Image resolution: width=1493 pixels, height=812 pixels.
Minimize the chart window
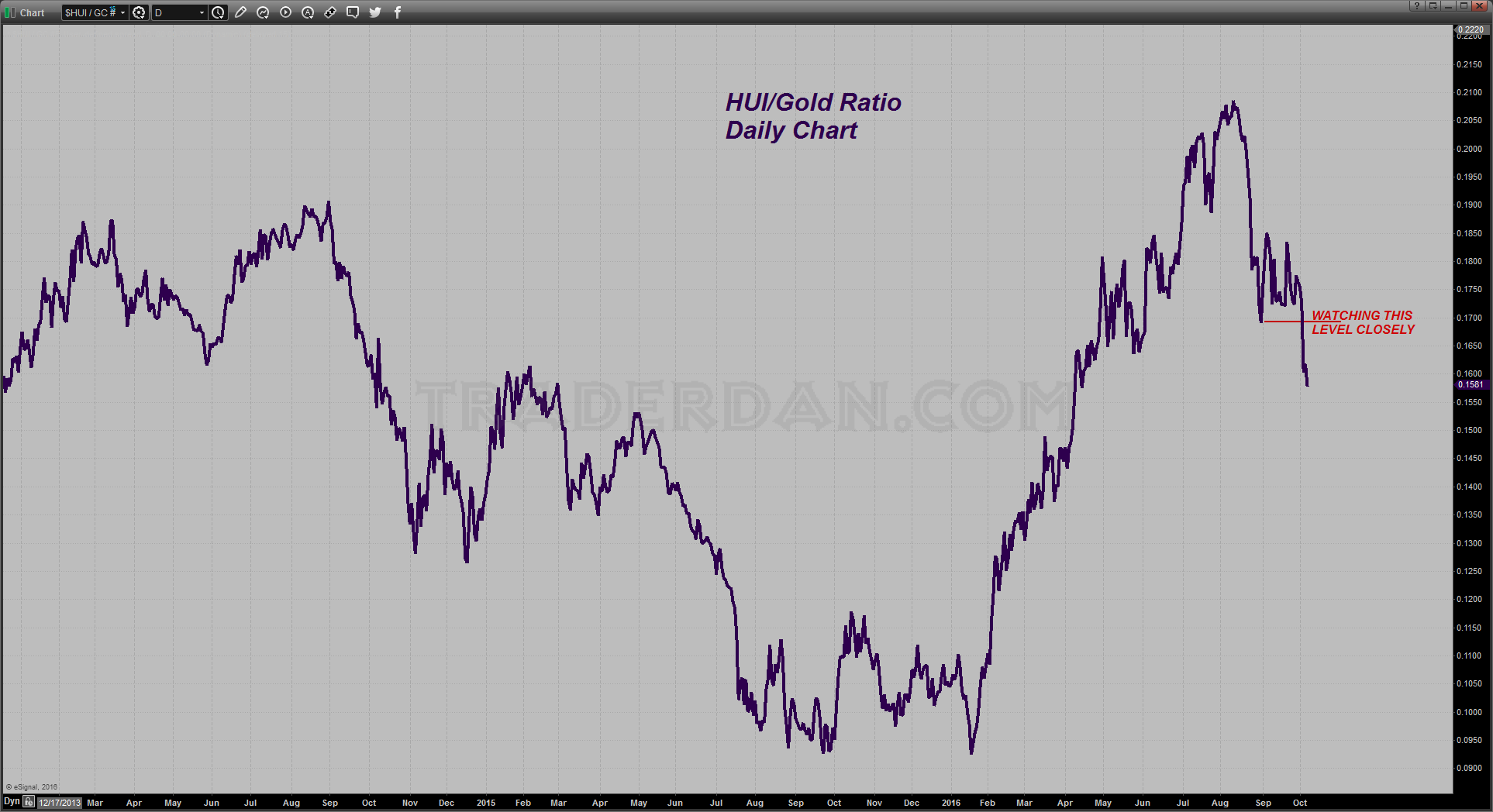[x=1448, y=5]
